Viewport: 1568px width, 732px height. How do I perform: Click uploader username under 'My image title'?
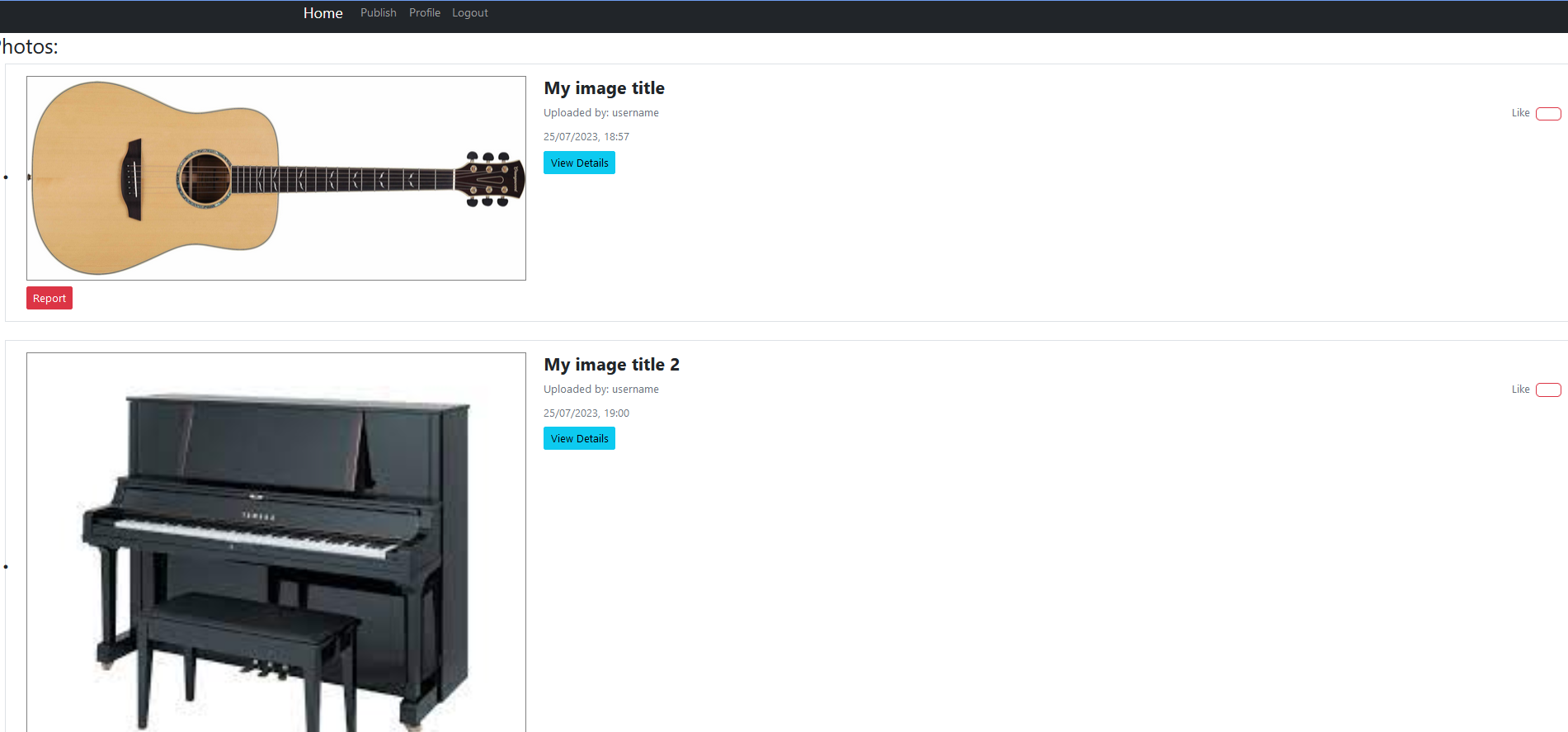click(634, 113)
